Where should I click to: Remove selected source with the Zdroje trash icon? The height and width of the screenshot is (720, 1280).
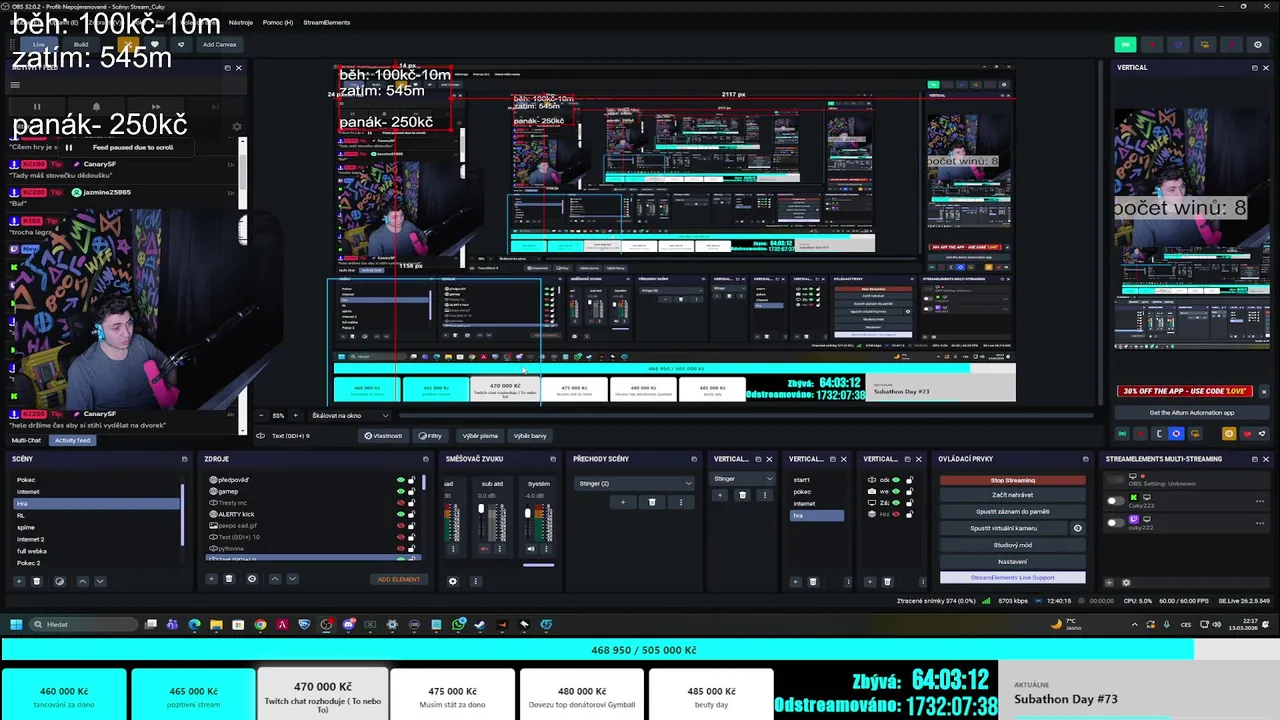coord(229,579)
